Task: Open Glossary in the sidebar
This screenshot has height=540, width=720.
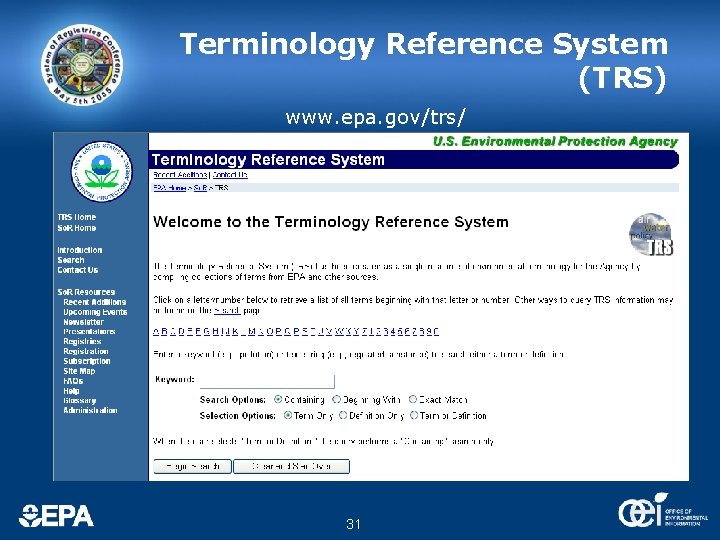Action: pyautogui.click(x=80, y=401)
